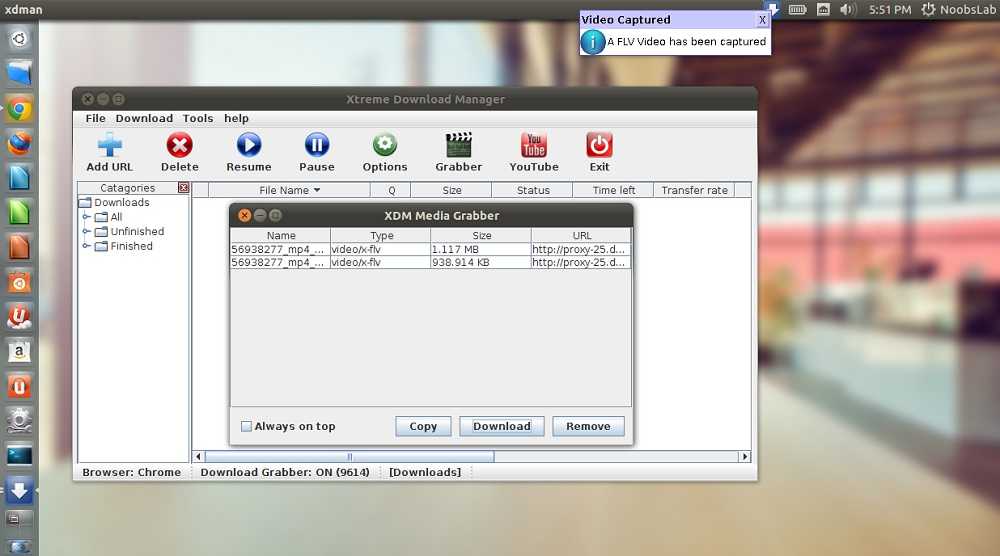
Task: Open LibreOffice Calc dock icon
Action: (19, 212)
